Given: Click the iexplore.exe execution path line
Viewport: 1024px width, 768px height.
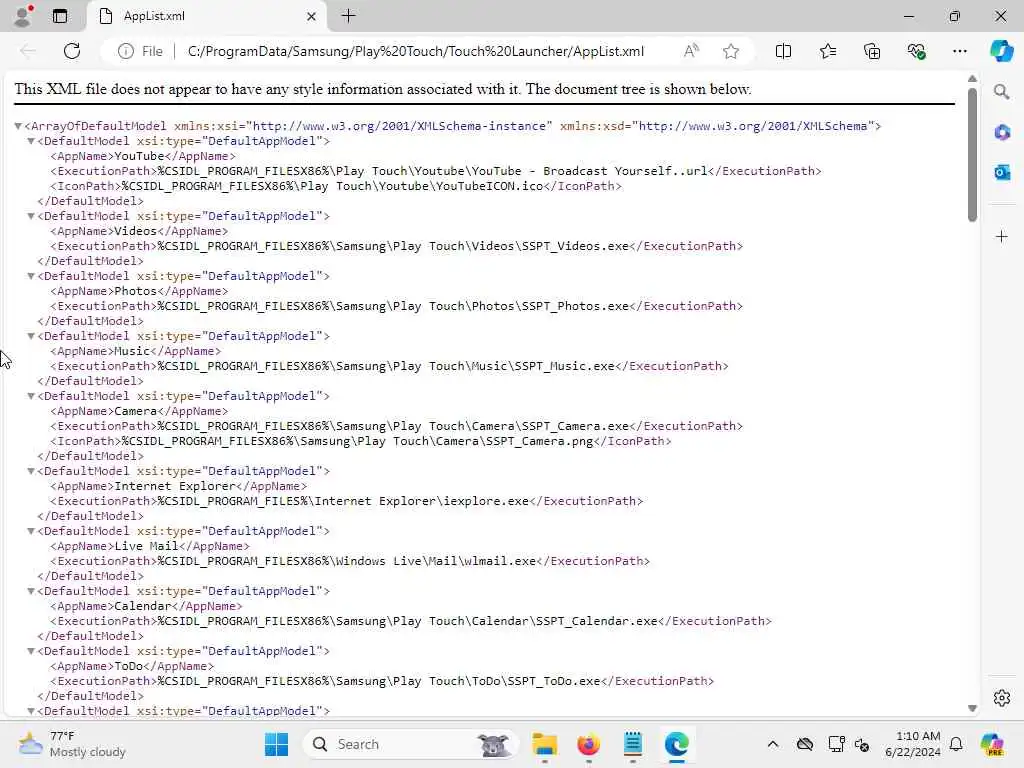Looking at the screenshot, I should point(347,502).
